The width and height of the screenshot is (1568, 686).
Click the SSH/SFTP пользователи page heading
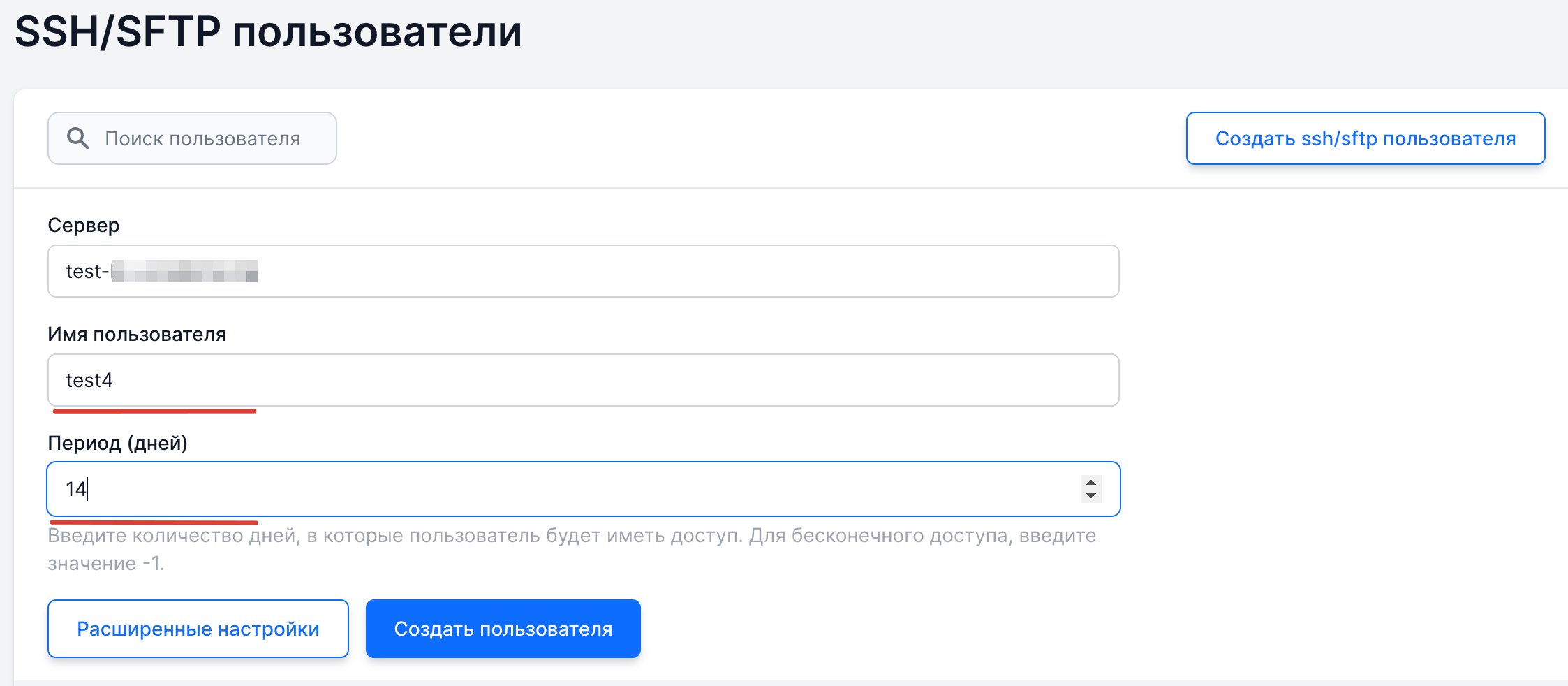pyautogui.click(x=268, y=31)
